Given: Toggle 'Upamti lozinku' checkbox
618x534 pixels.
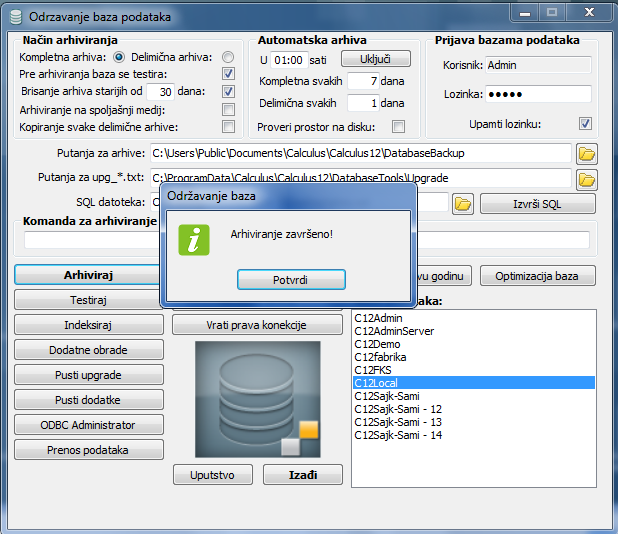Looking at the screenshot, I should 586,124.
